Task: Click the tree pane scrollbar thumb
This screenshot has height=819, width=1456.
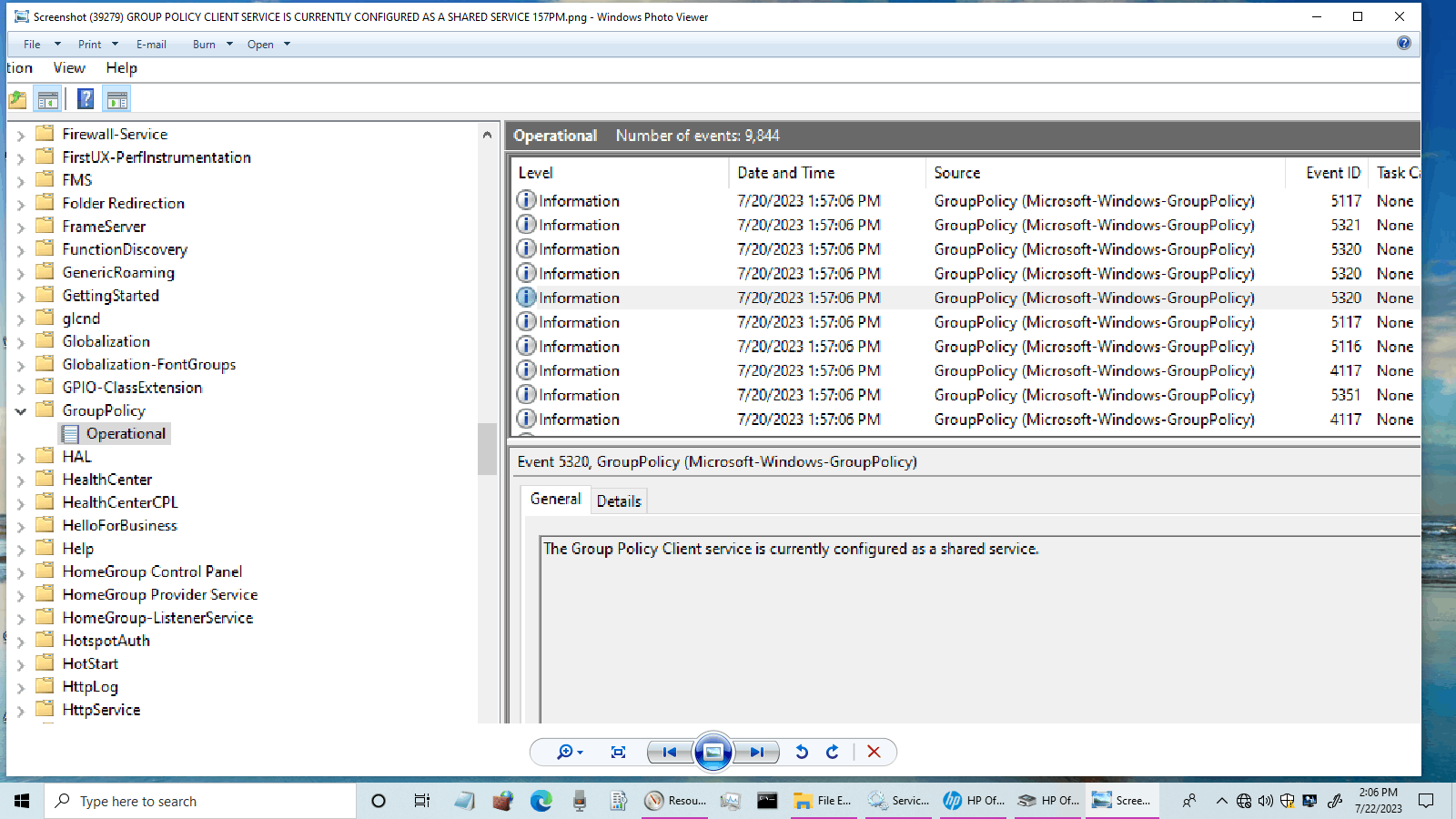Action: pos(487,449)
